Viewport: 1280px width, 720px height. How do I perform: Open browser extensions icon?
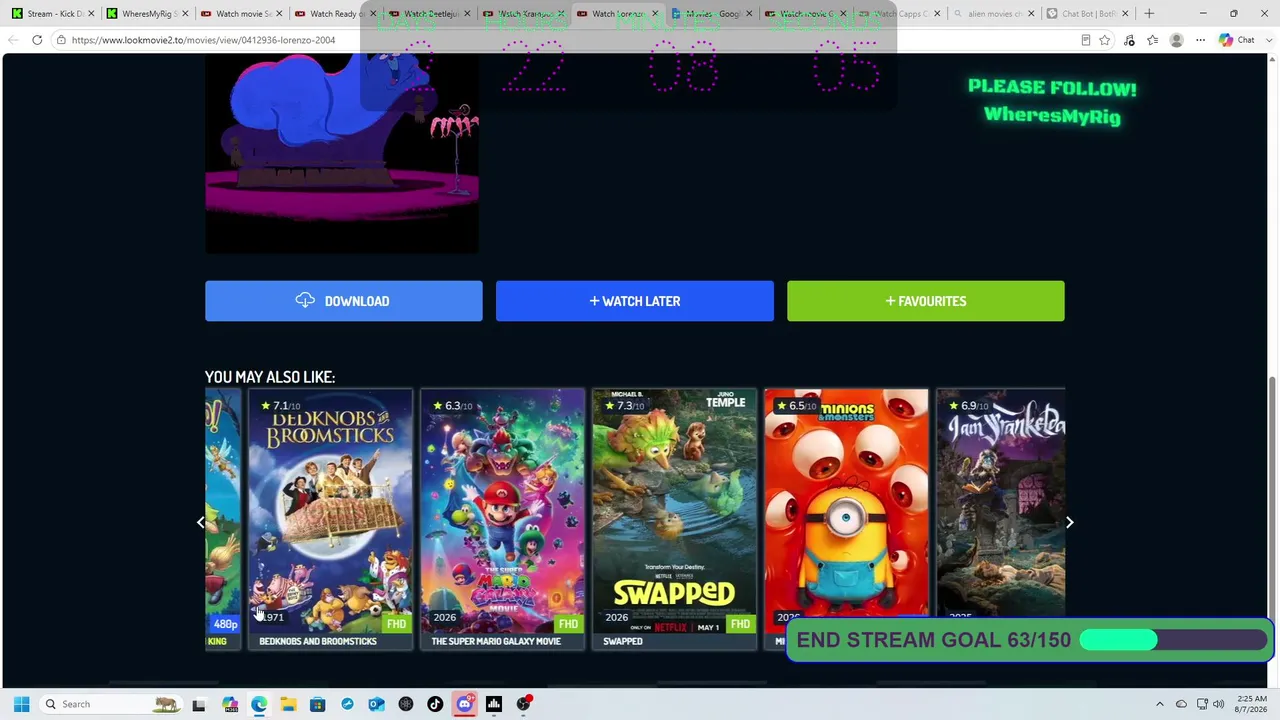pos(1129,40)
